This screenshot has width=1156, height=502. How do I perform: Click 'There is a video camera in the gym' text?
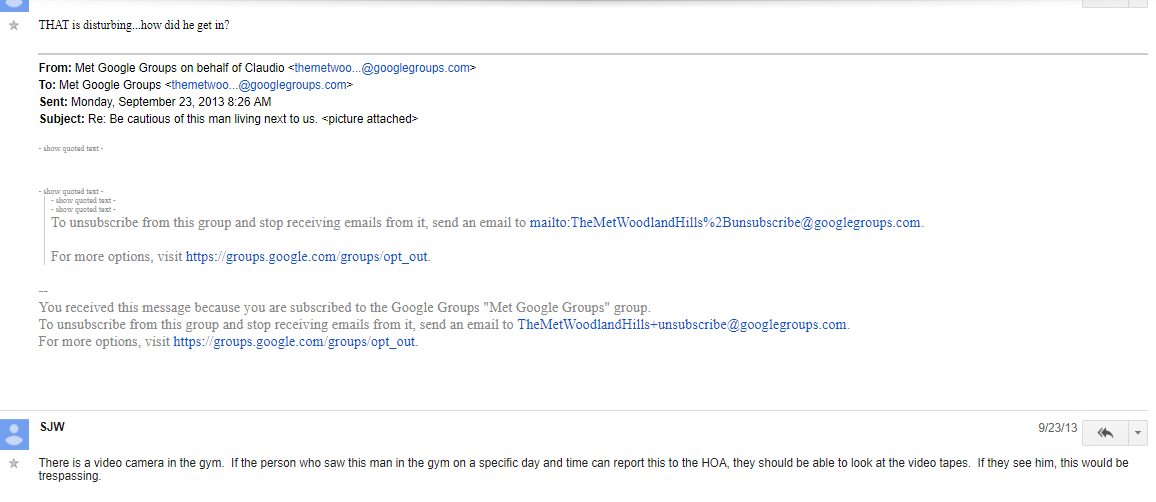pos(132,463)
